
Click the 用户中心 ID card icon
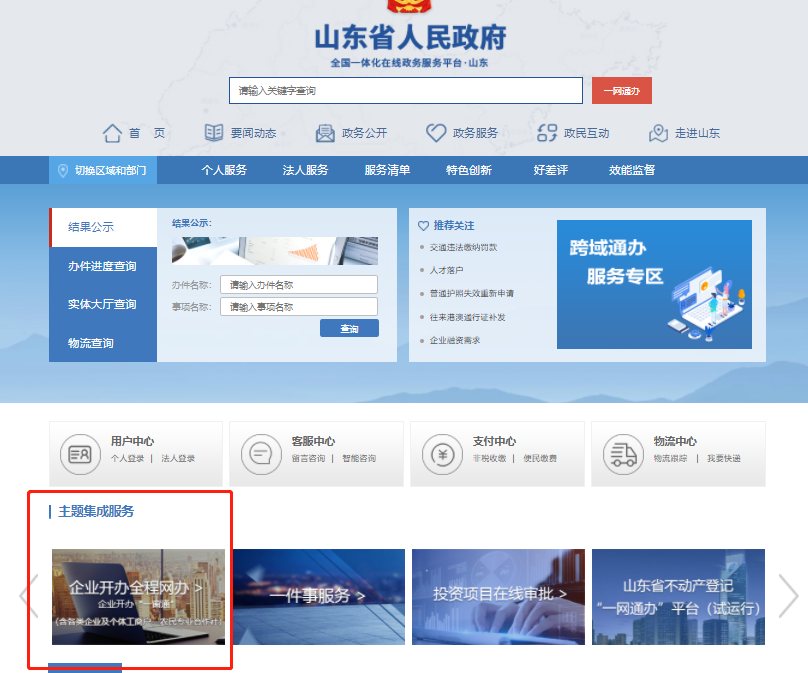(x=80, y=455)
